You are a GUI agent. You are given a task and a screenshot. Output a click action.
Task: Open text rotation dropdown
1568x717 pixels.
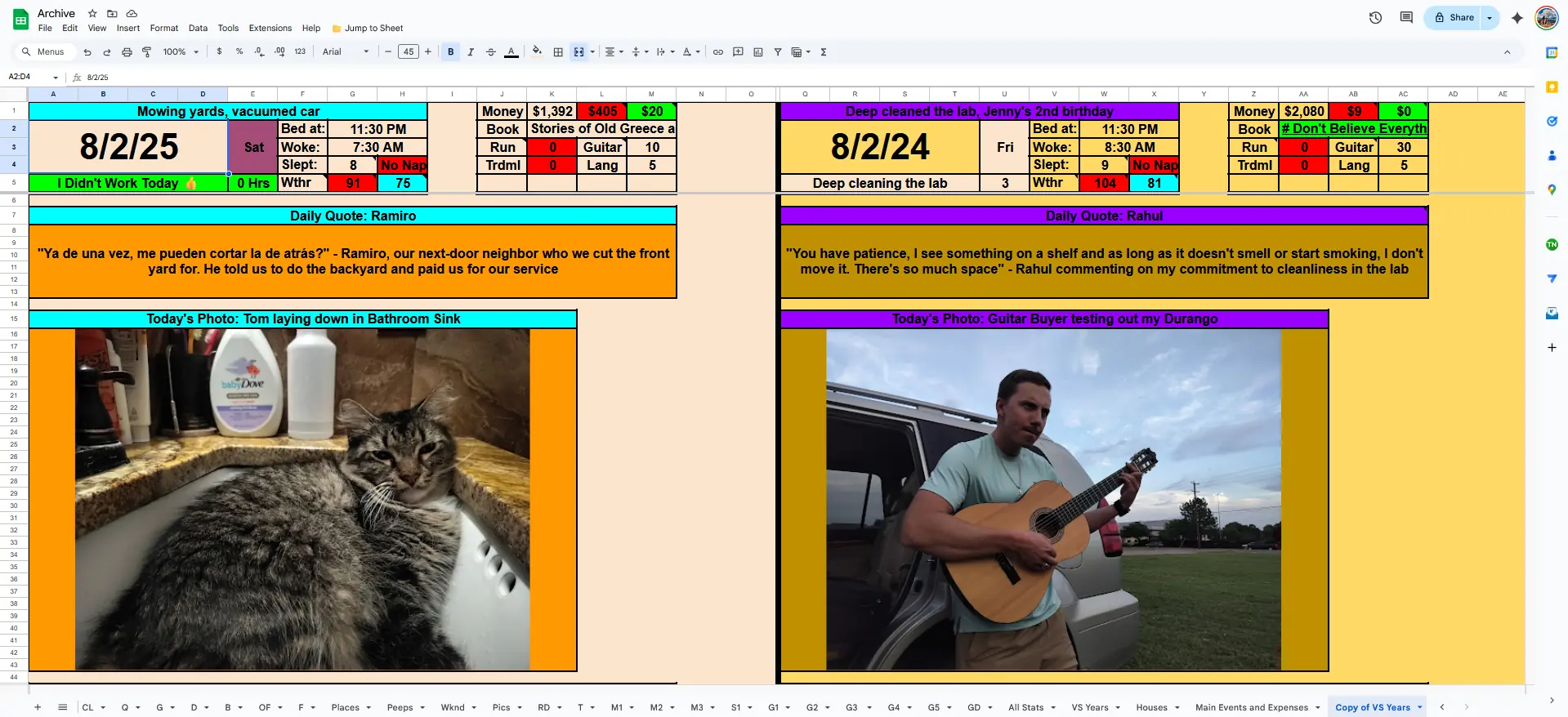(691, 51)
